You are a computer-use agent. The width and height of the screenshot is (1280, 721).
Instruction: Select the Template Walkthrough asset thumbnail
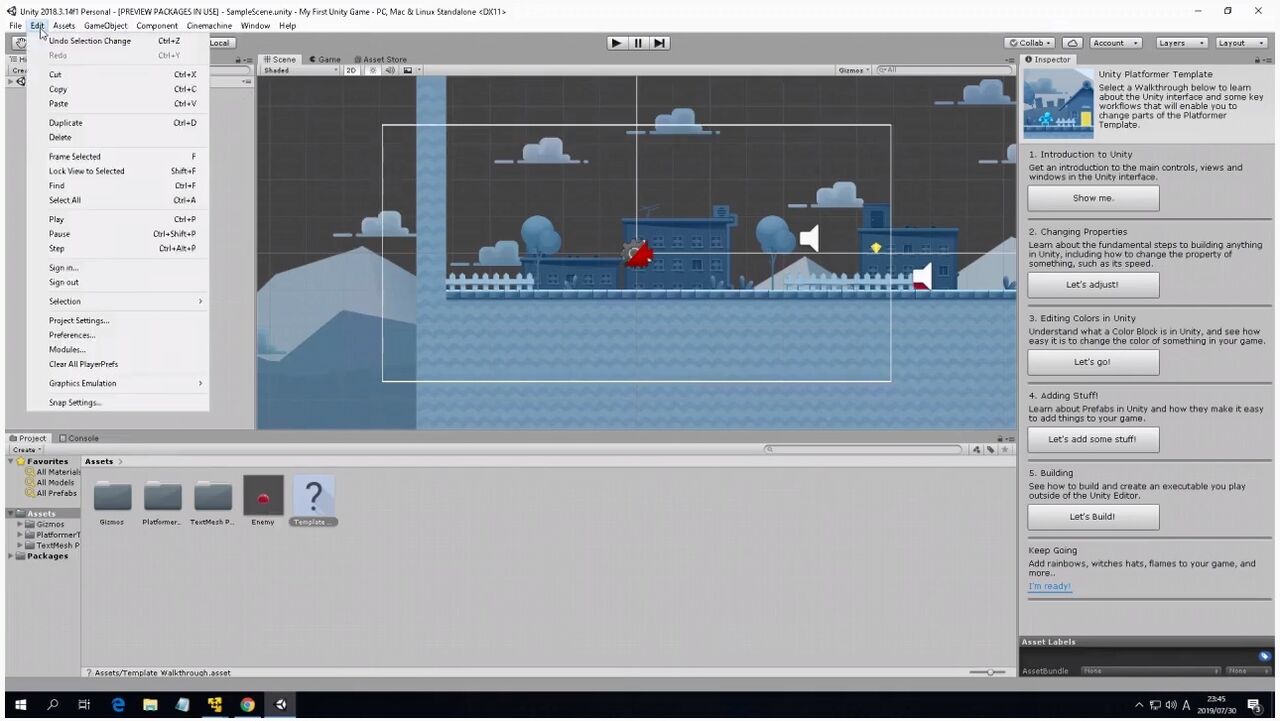313,495
